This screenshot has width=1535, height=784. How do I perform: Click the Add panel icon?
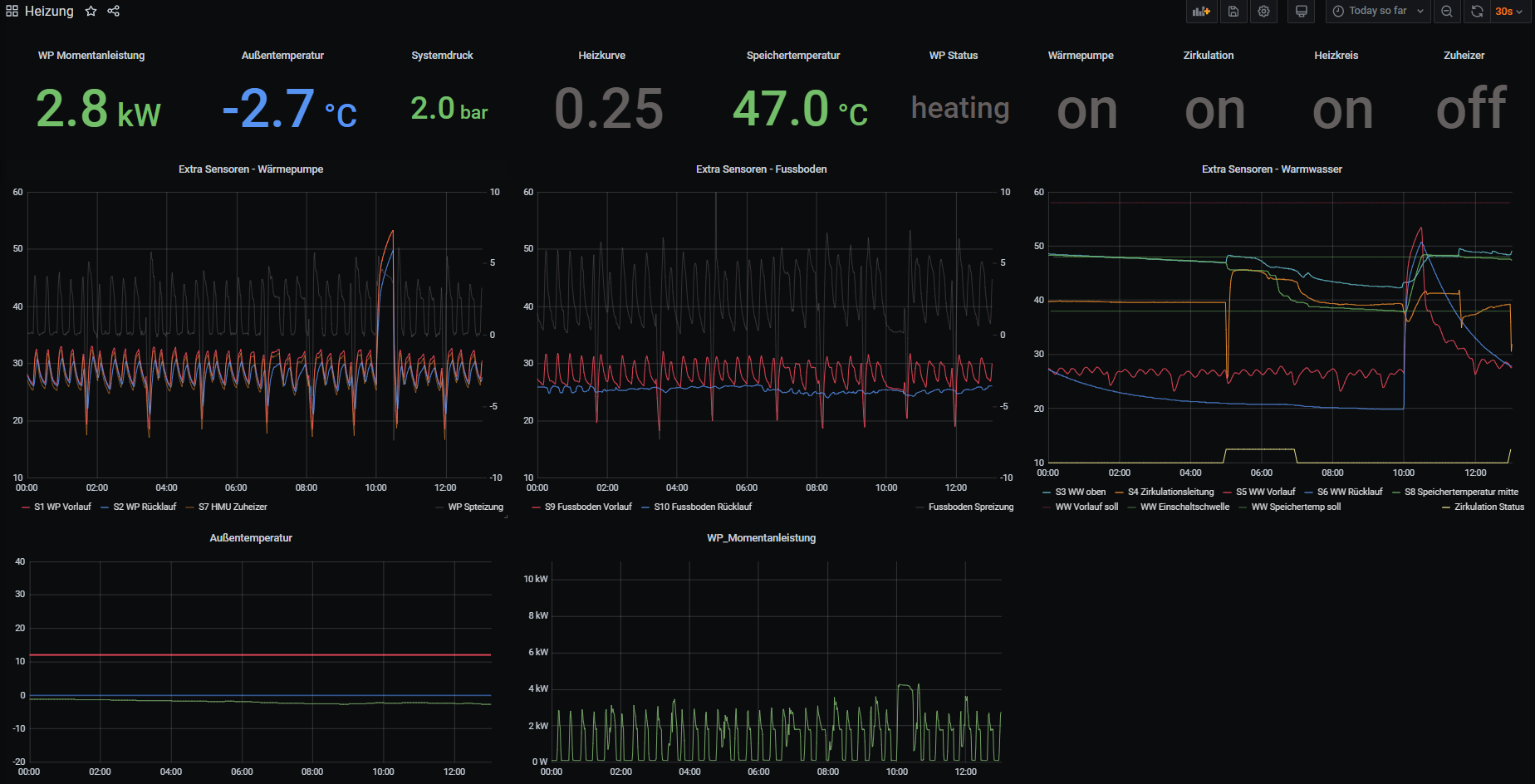point(1201,12)
